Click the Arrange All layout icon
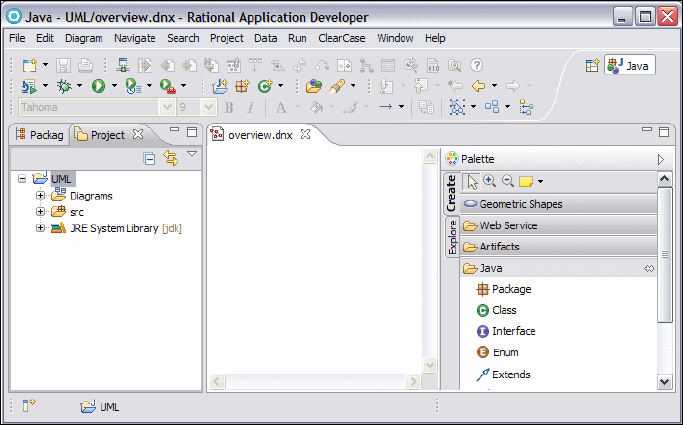This screenshot has height=425, width=683. pos(492,107)
